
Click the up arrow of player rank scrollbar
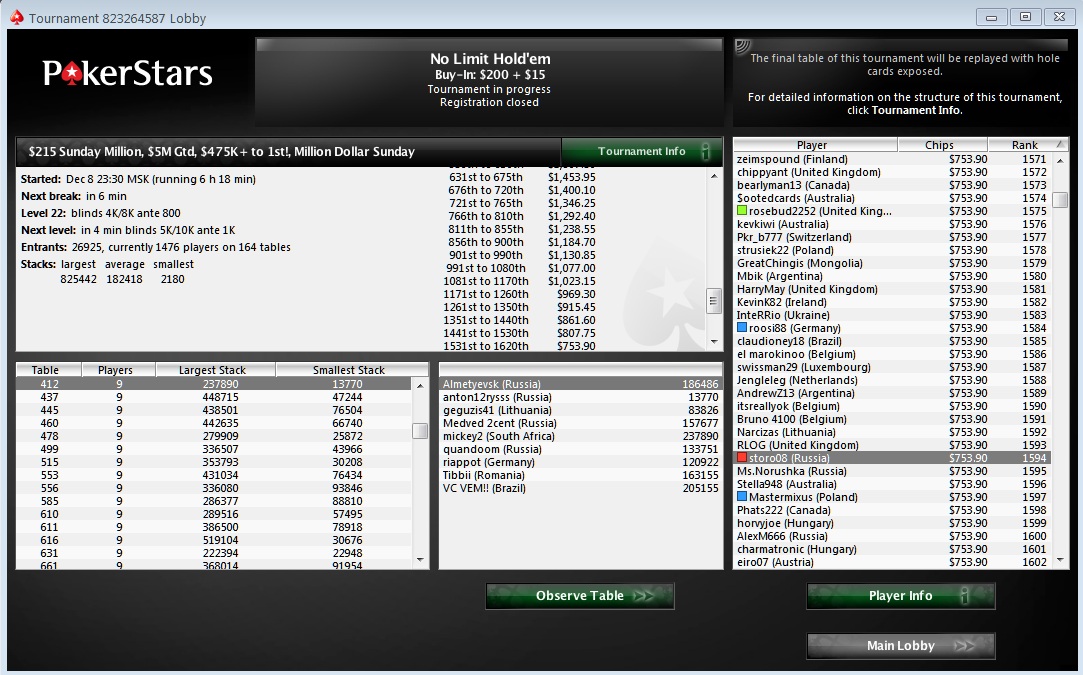1060,160
